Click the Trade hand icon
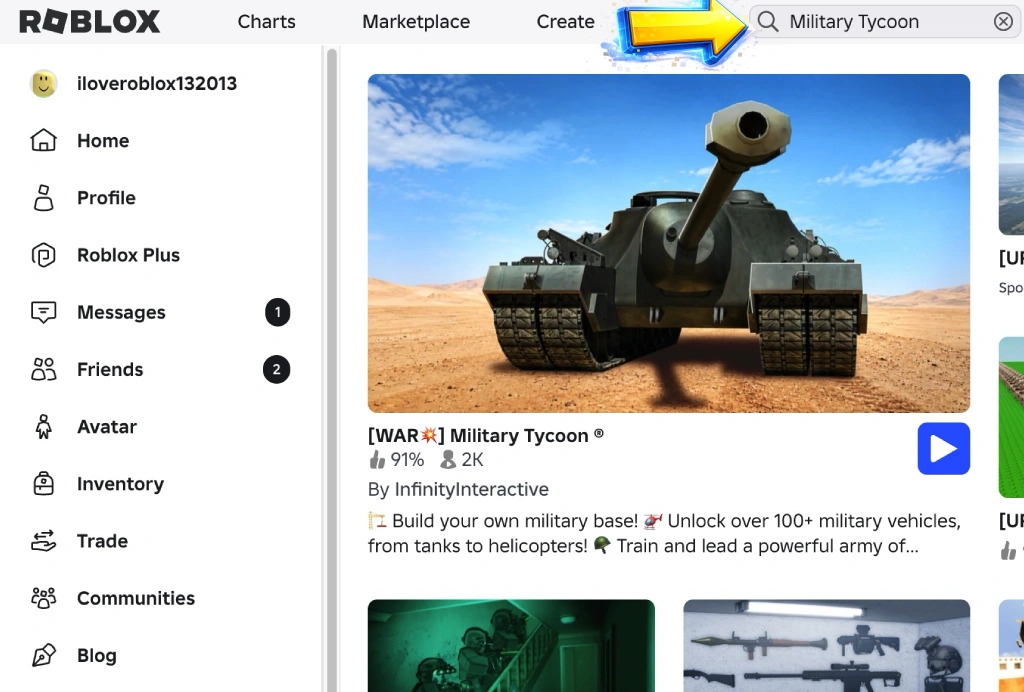Image resolution: width=1024 pixels, height=692 pixels. [44, 541]
